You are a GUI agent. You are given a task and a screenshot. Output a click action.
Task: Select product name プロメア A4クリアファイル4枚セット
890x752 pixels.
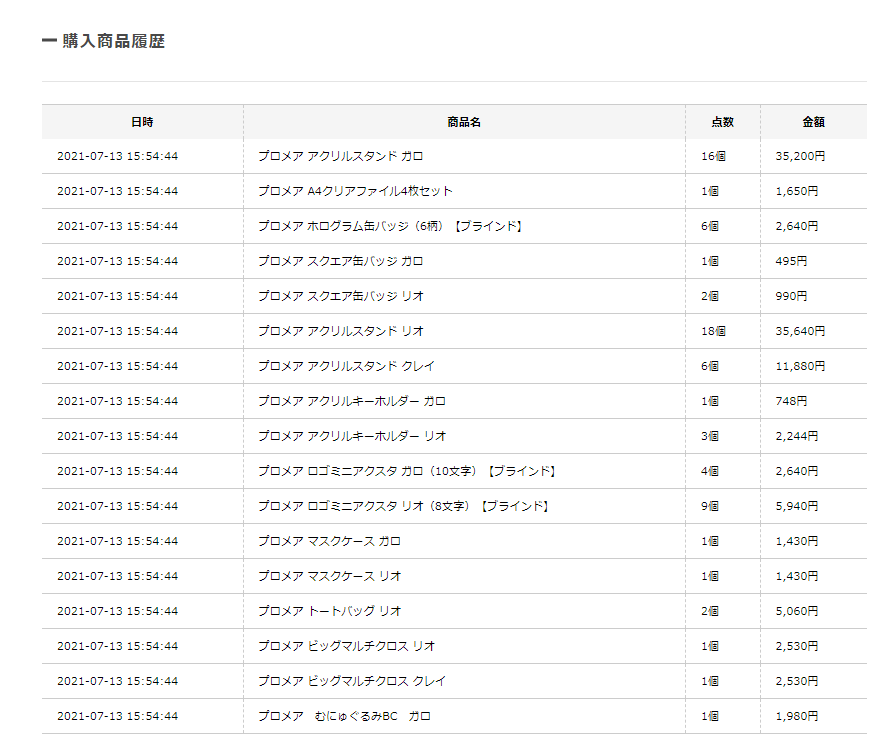click(x=355, y=191)
